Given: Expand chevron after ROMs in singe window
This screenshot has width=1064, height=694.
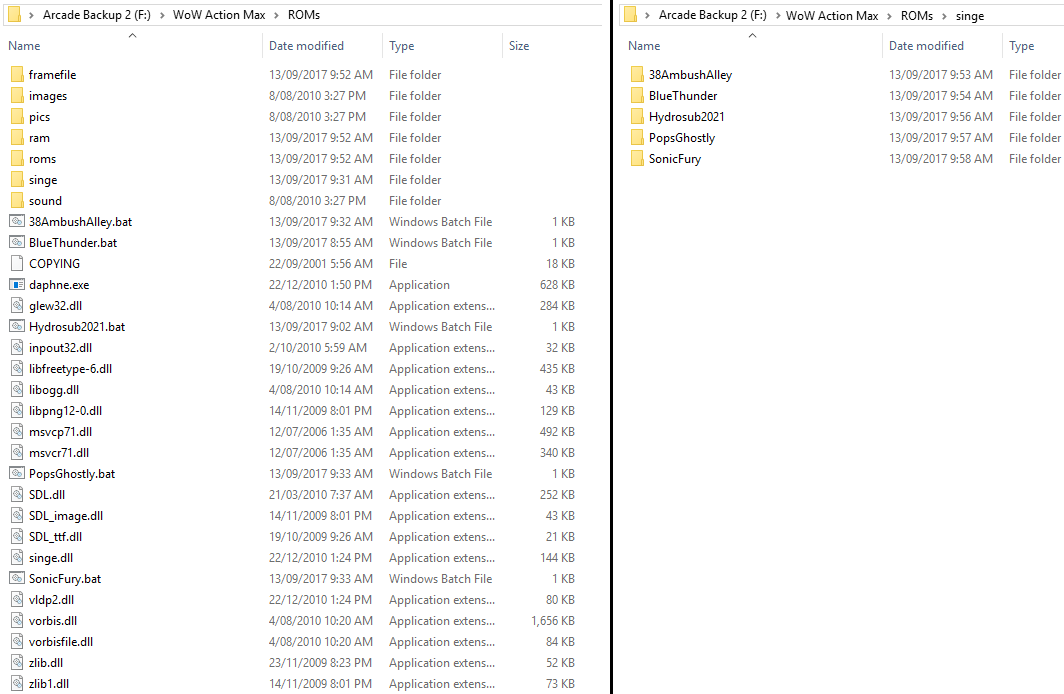Looking at the screenshot, I should [x=944, y=15].
